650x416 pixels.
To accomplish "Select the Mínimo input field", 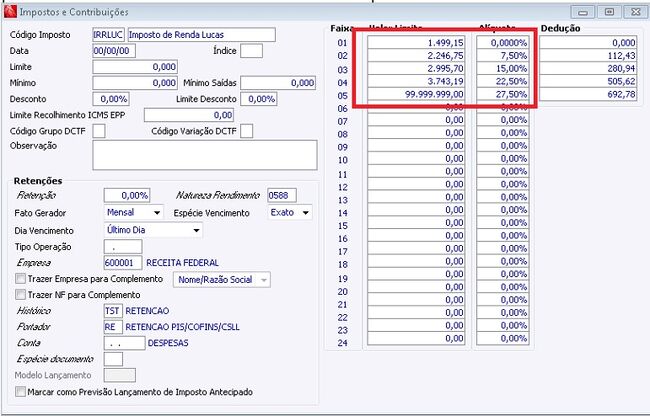I will [x=135, y=83].
